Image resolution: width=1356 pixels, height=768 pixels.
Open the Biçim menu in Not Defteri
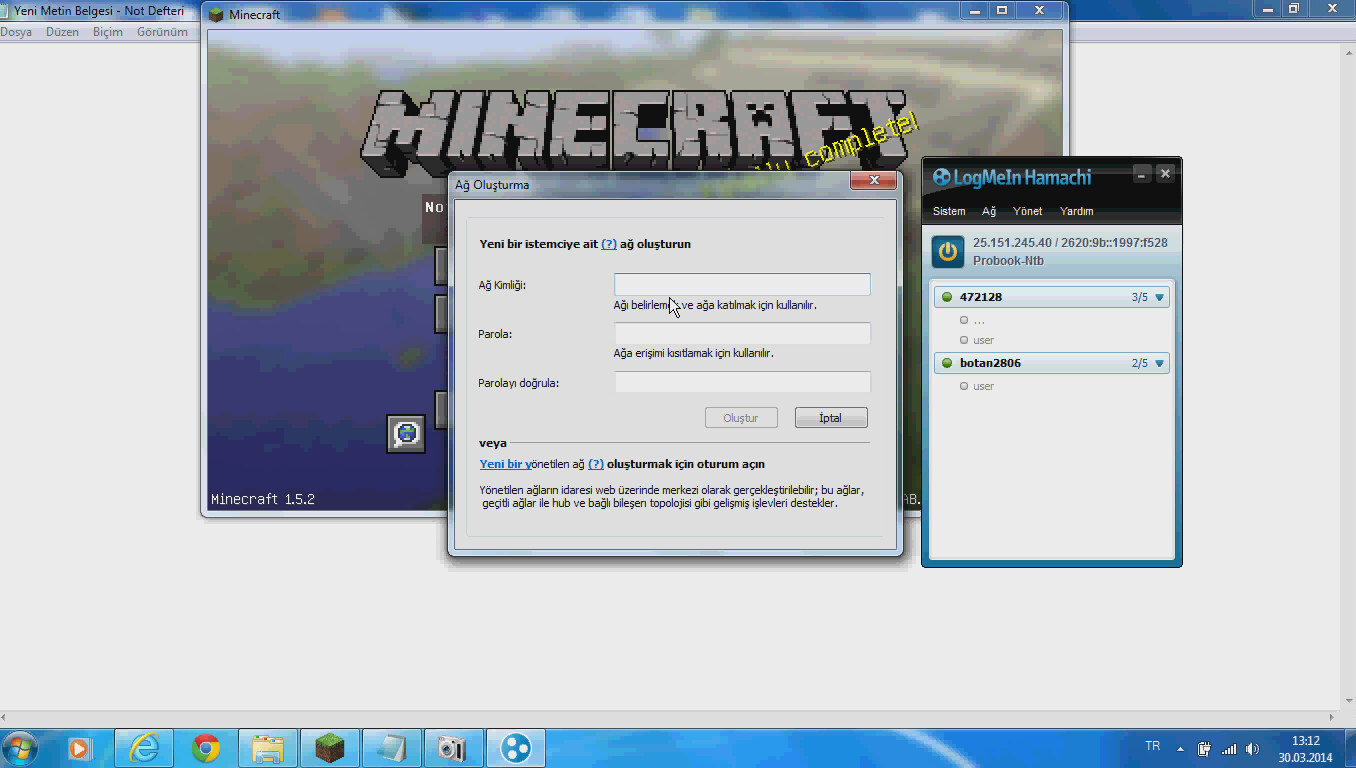[108, 32]
